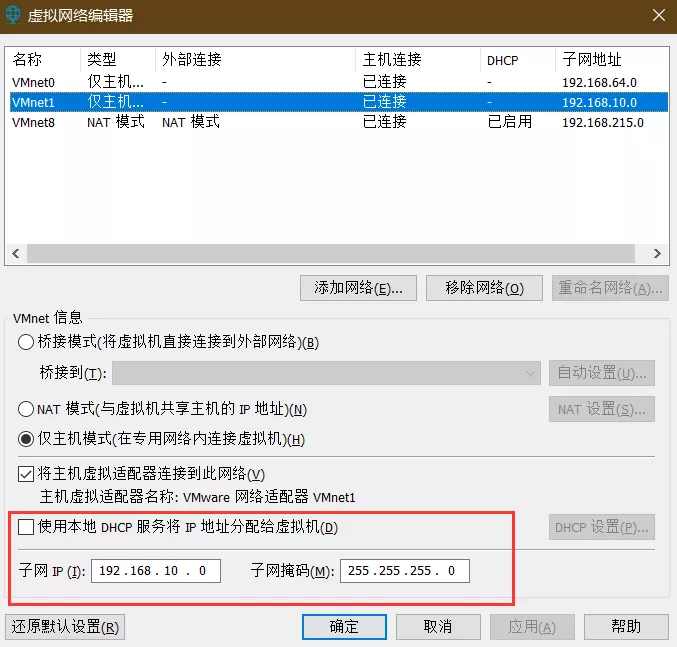Close the virtual network editor dialog
This screenshot has height=647, width=677.
[657, 15]
